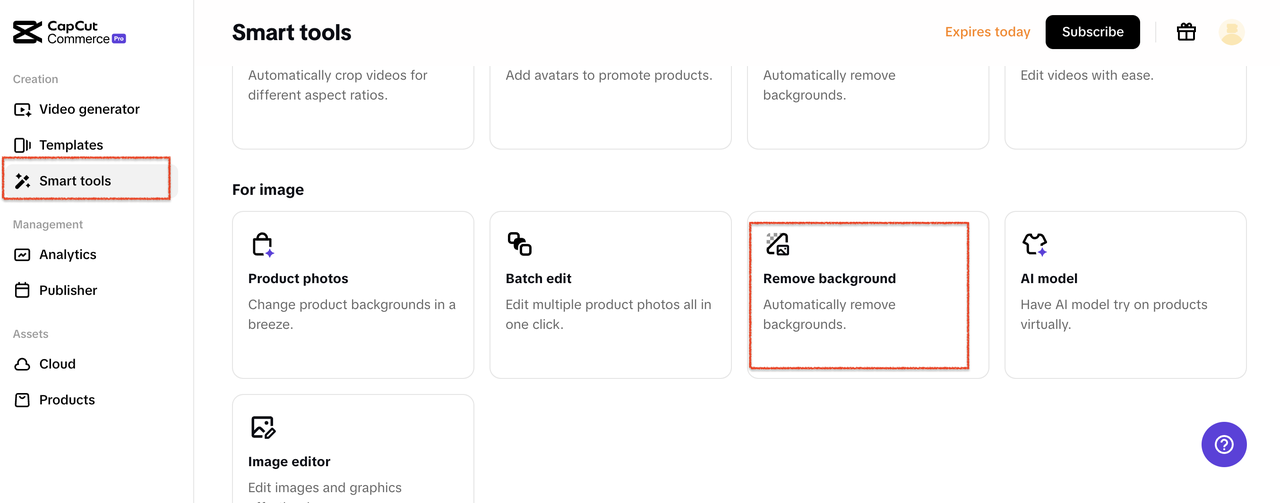Click the AI model shirt icon
Image resolution: width=1280 pixels, height=503 pixels.
[1034, 244]
